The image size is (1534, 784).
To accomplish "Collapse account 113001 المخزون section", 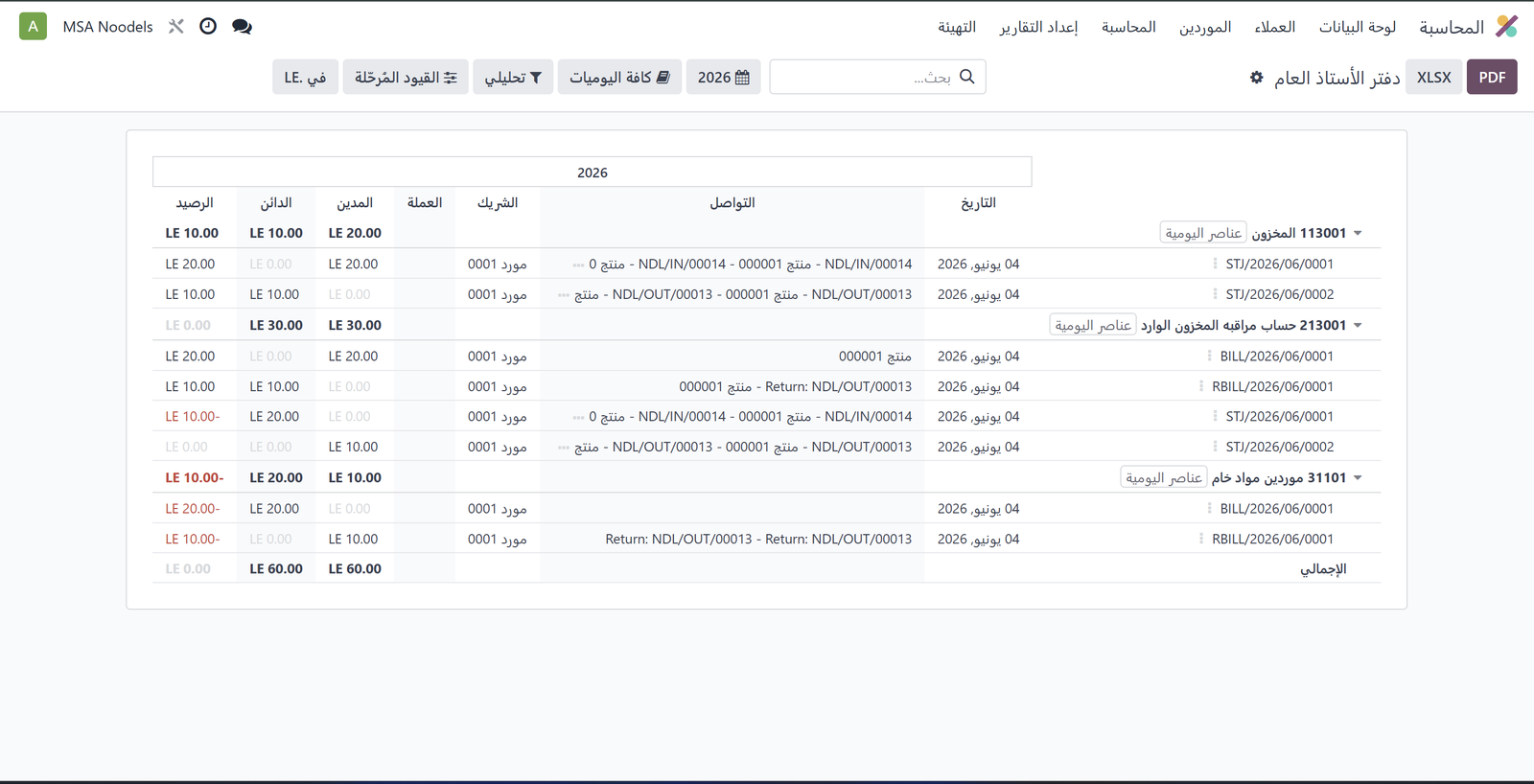I will (x=1358, y=233).
